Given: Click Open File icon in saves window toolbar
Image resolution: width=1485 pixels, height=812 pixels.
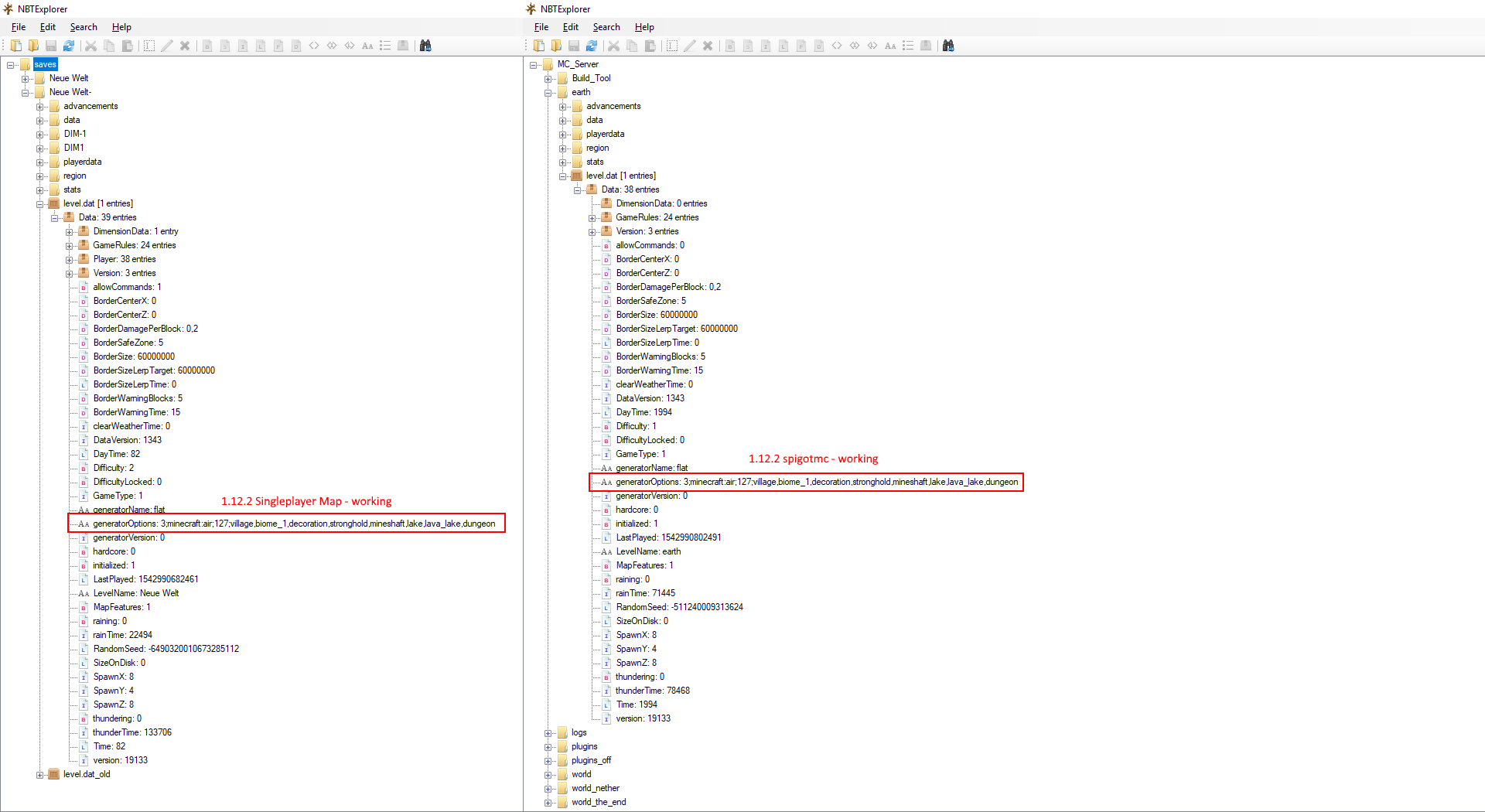Looking at the screenshot, I should tap(15, 46).
